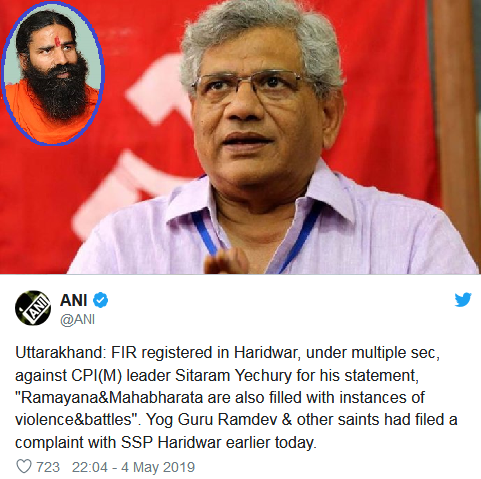The width and height of the screenshot is (481, 479).
Task: Click the name Sitaram Yechury in the tweet
Action: 233,376
